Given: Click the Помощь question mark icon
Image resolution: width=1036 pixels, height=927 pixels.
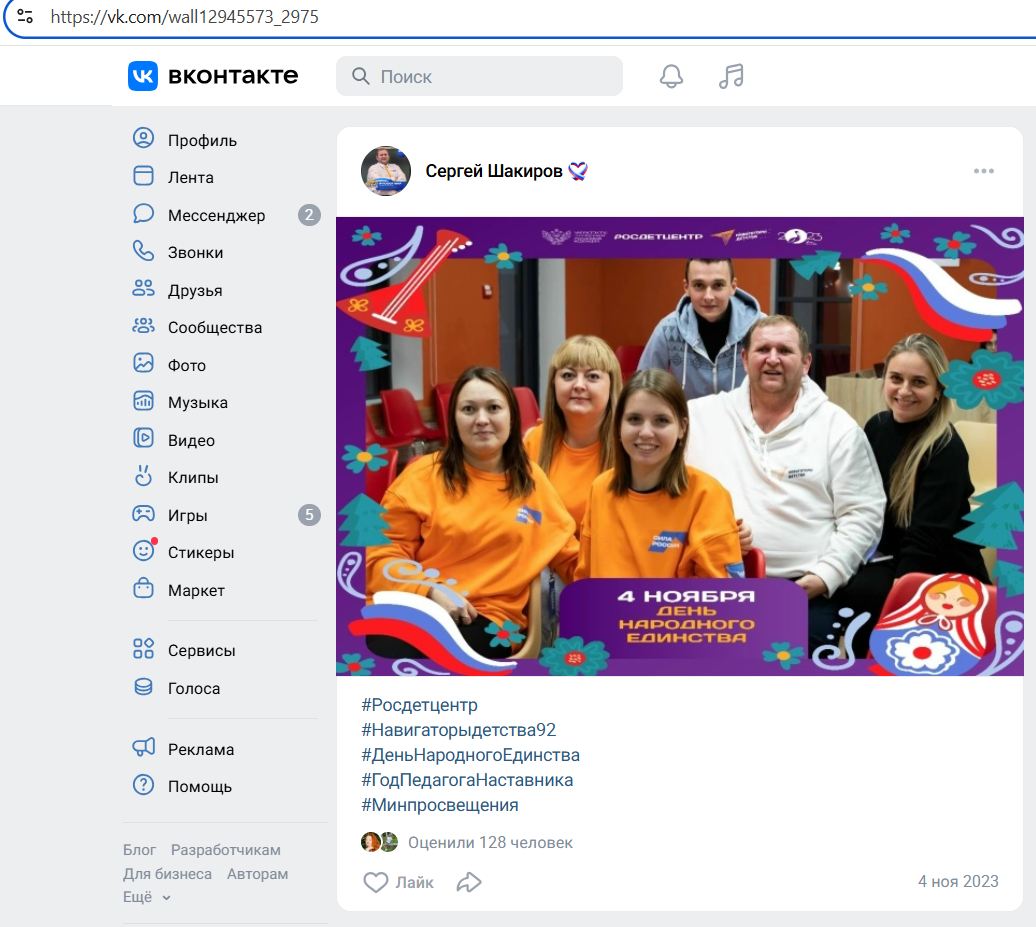Looking at the screenshot, I should 143,785.
